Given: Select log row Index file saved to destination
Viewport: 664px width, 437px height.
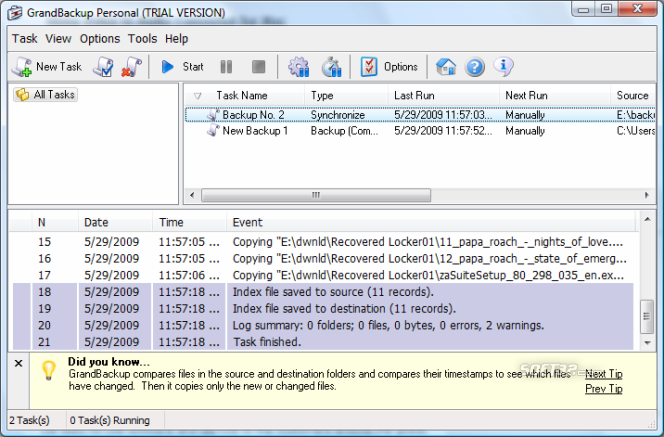Looking at the screenshot, I should coord(323,308).
